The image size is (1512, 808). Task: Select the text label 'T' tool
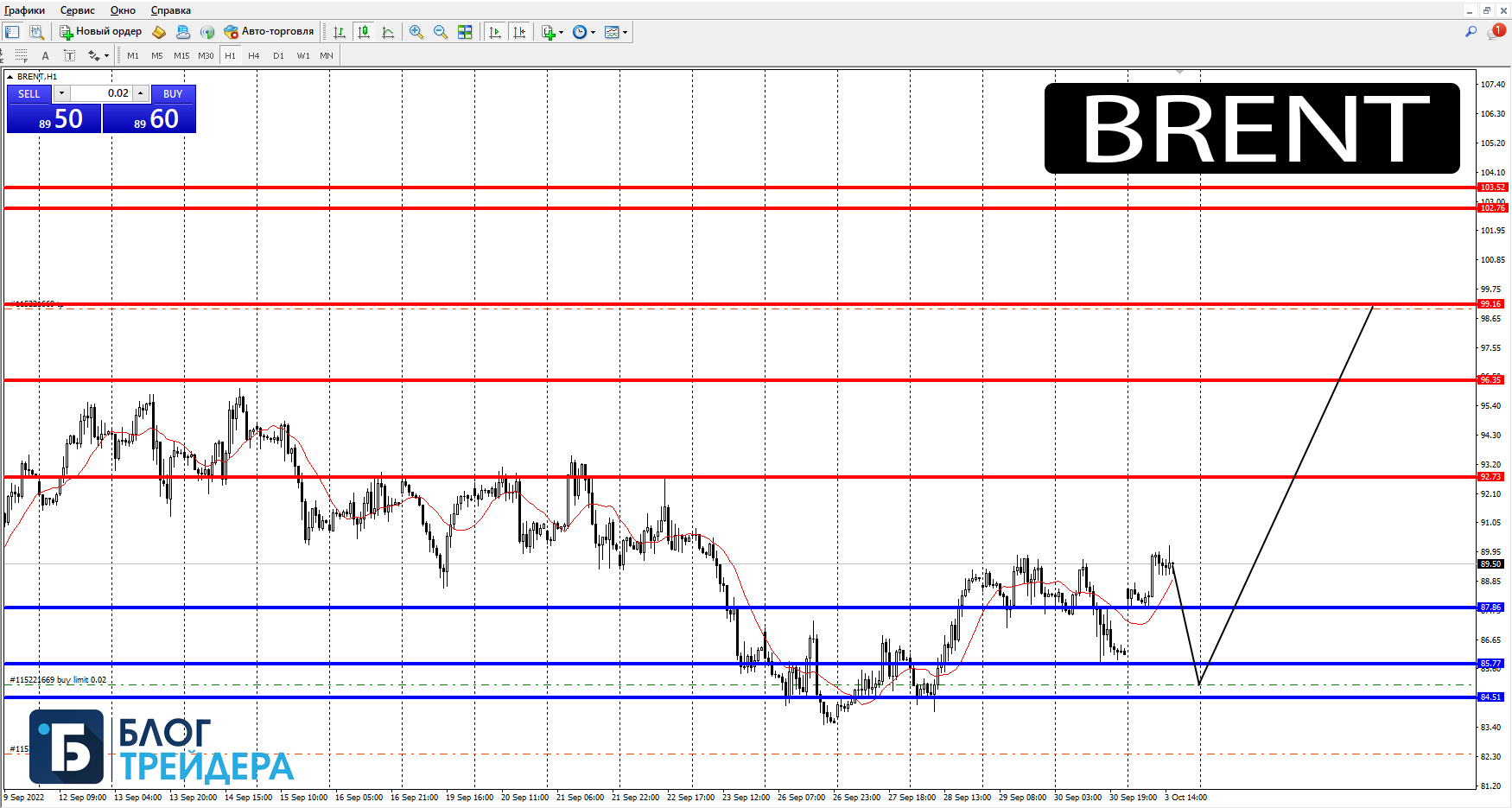[70, 55]
